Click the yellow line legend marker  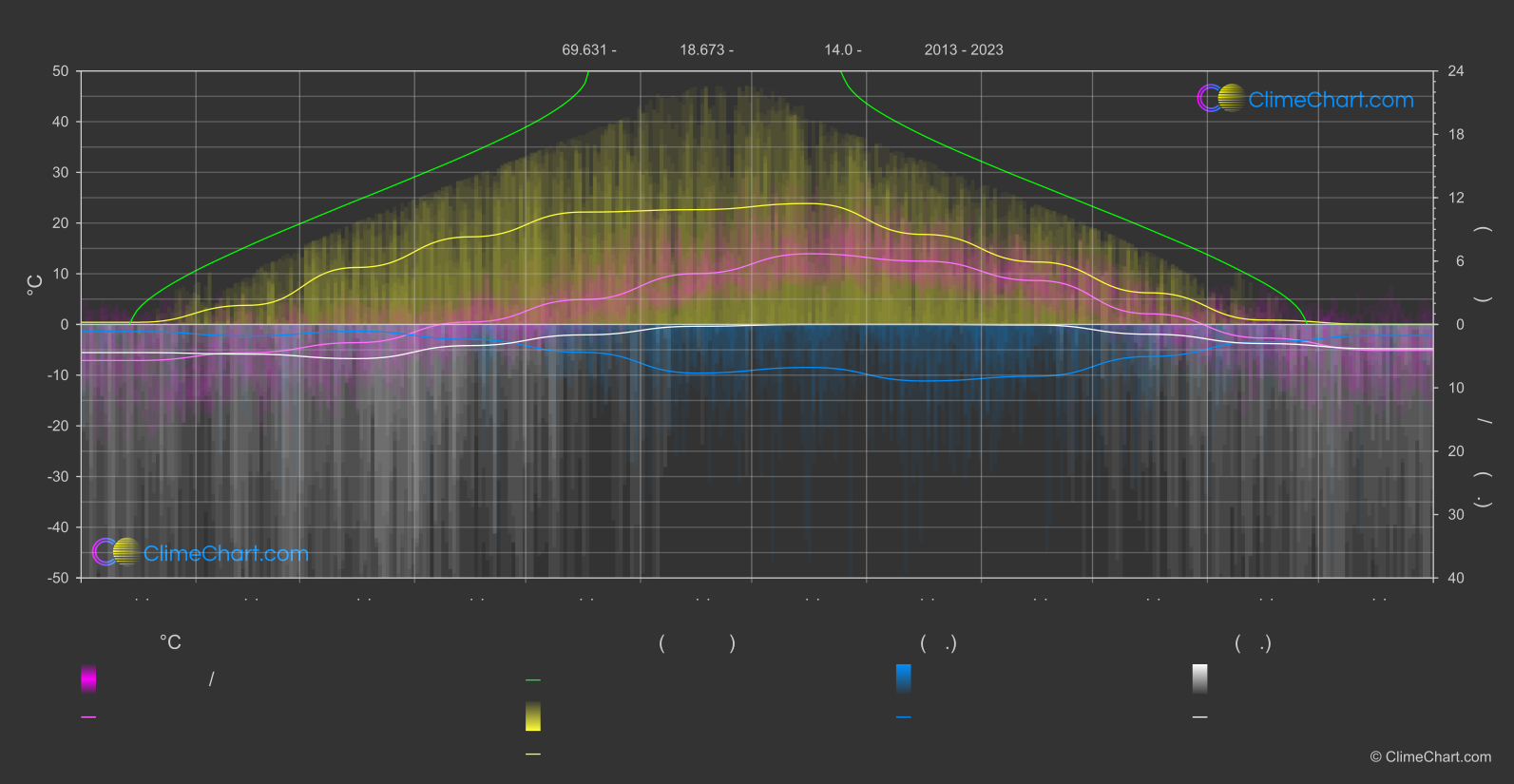tap(533, 755)
